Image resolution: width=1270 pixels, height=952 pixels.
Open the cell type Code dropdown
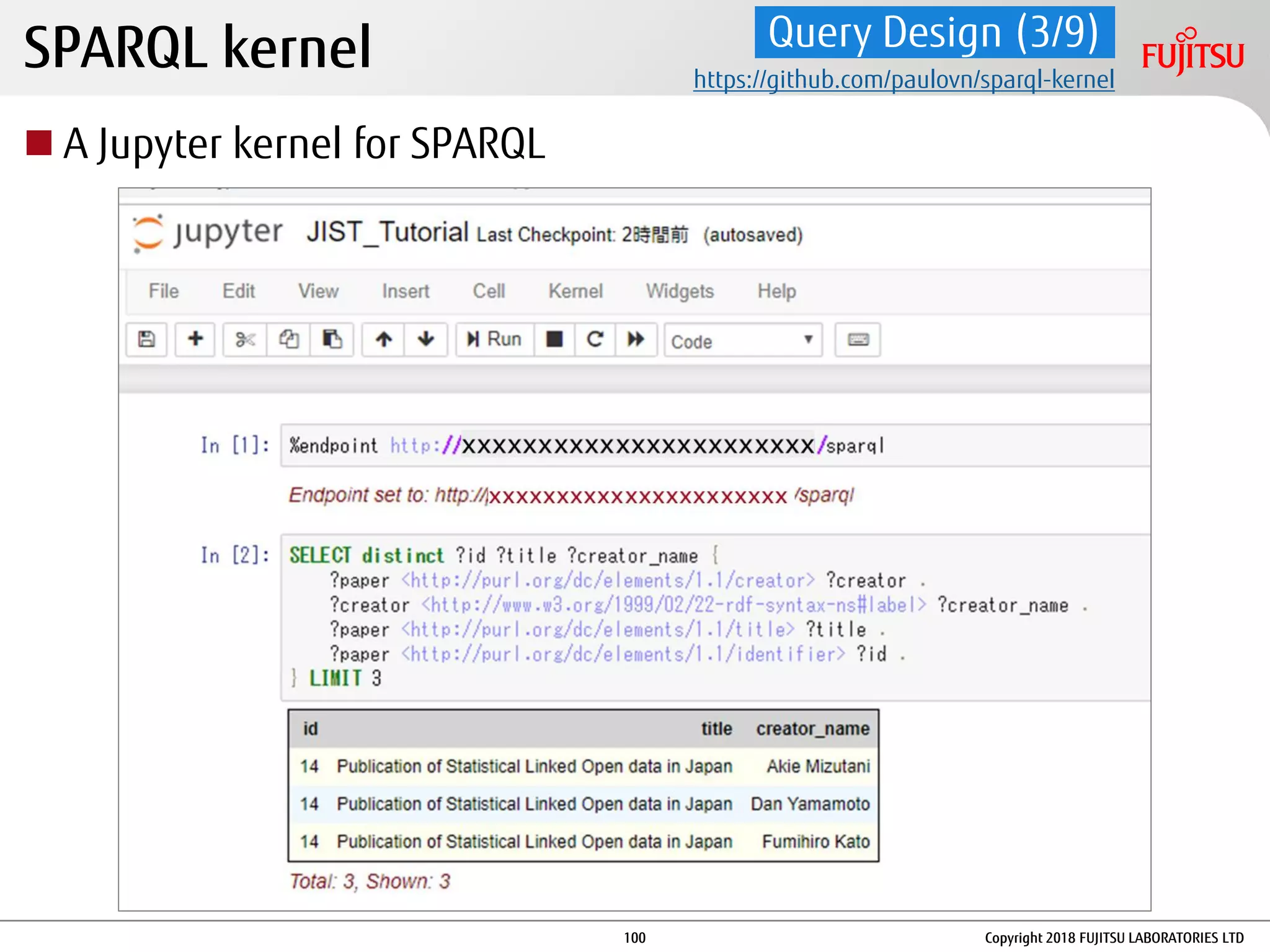click(743, 340)
